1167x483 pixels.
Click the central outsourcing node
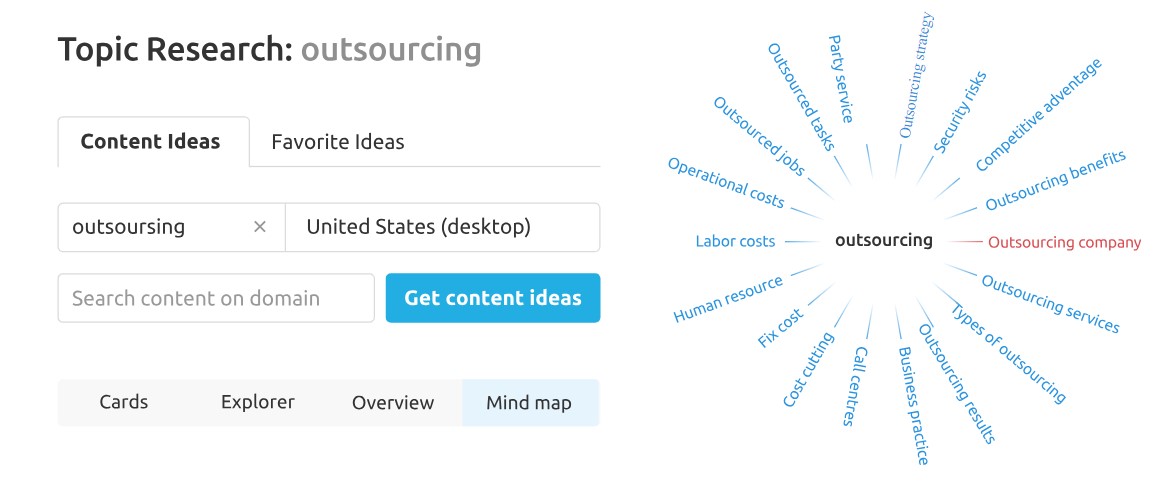click(x=883, y=240)
